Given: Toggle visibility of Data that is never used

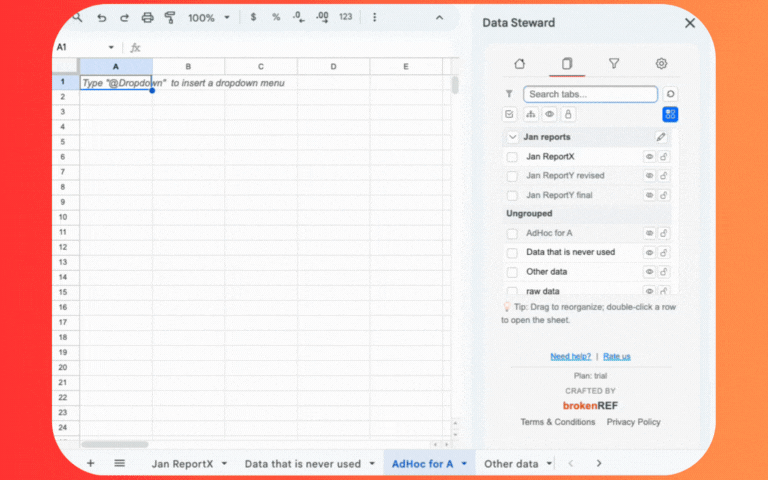Looking at the screenshot, I should (649, 252).
